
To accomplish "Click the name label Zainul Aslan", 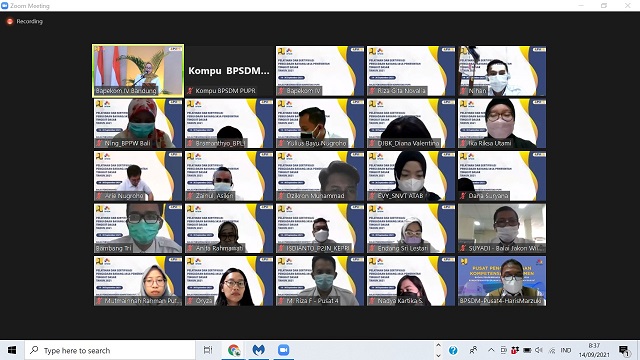I will click(214, 196).
